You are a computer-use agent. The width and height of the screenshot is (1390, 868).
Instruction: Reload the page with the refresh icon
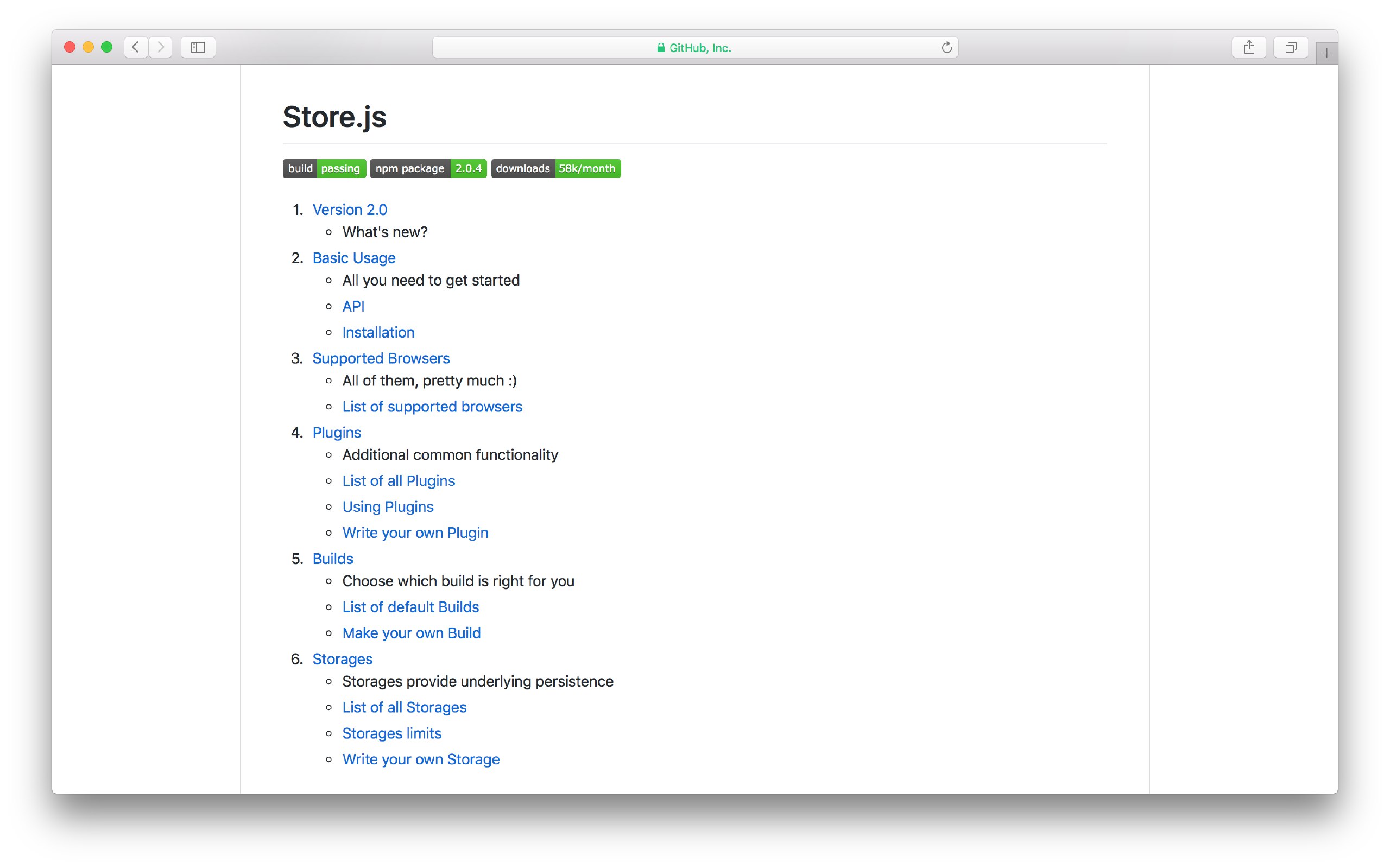pyautogui.click(x=947, y=47)
